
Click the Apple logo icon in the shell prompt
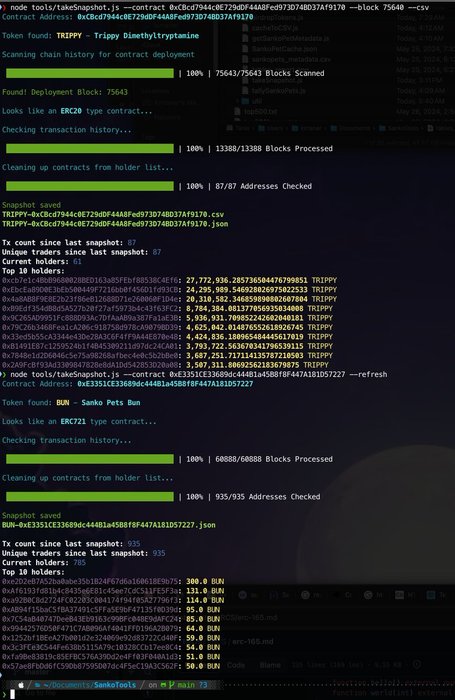tap(21, 685)
